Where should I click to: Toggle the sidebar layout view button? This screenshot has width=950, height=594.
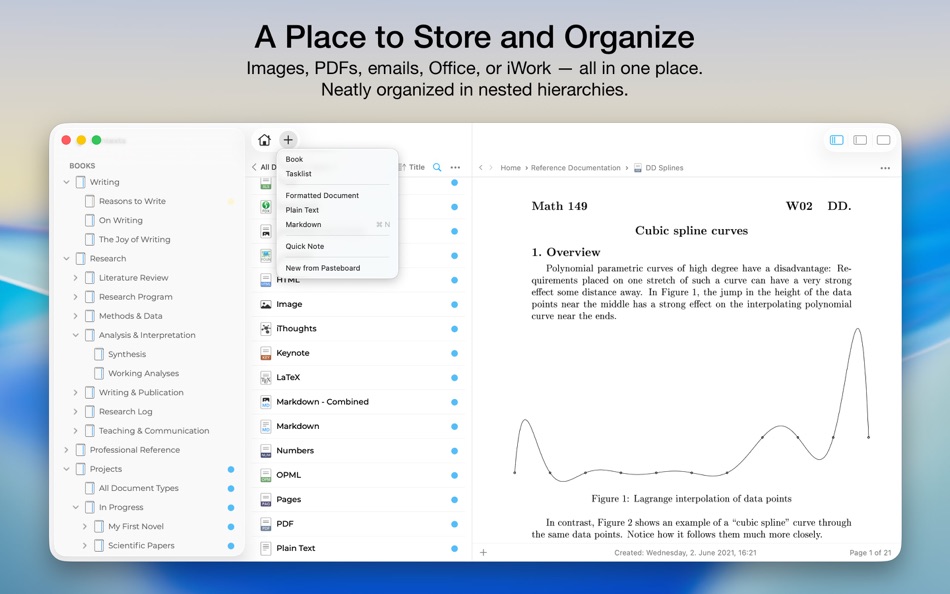[x=836, y=140]
